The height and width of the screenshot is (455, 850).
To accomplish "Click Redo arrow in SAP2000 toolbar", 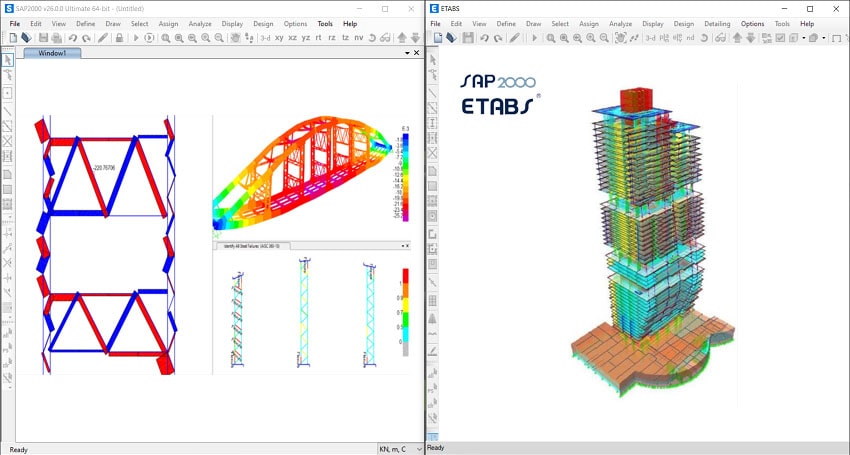I will coord(86,38).
